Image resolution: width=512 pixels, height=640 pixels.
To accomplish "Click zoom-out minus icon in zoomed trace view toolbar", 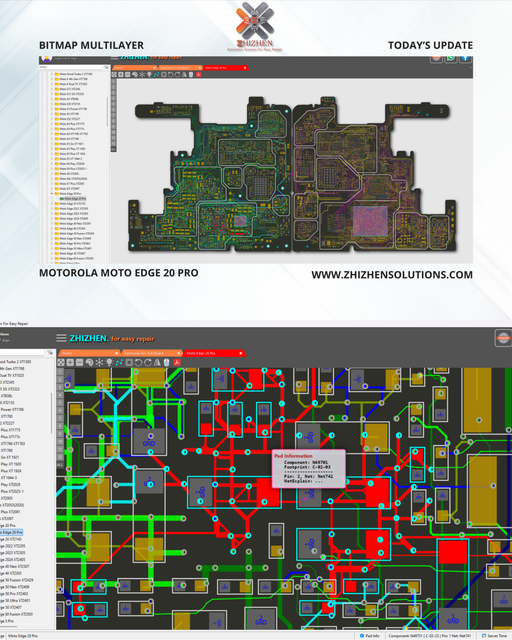I will click(x=79, y=362).
